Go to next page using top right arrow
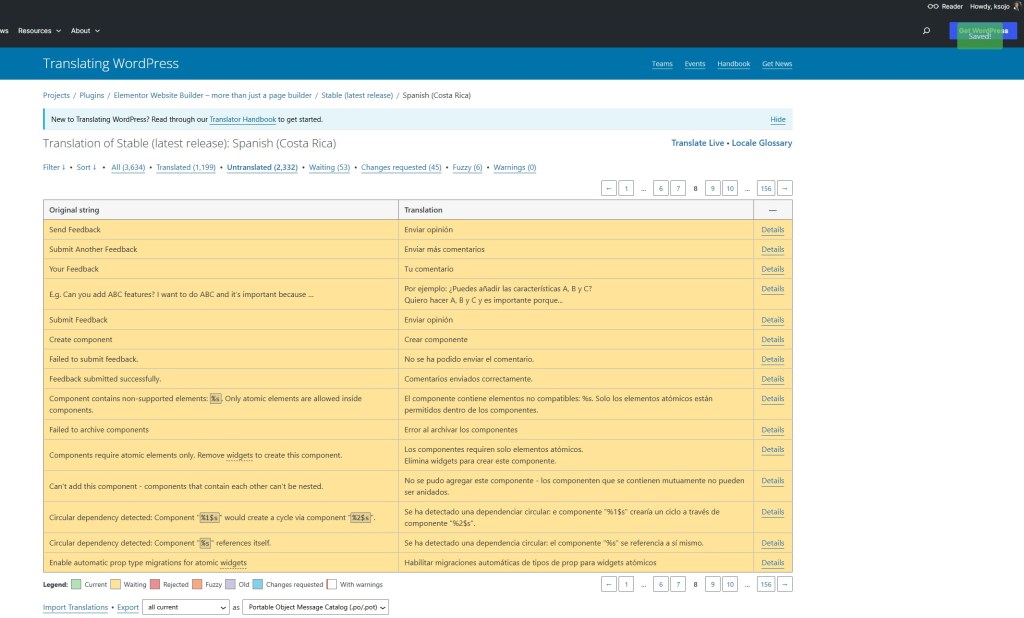Screen dimensions: 1024x618 pos(784,188)
